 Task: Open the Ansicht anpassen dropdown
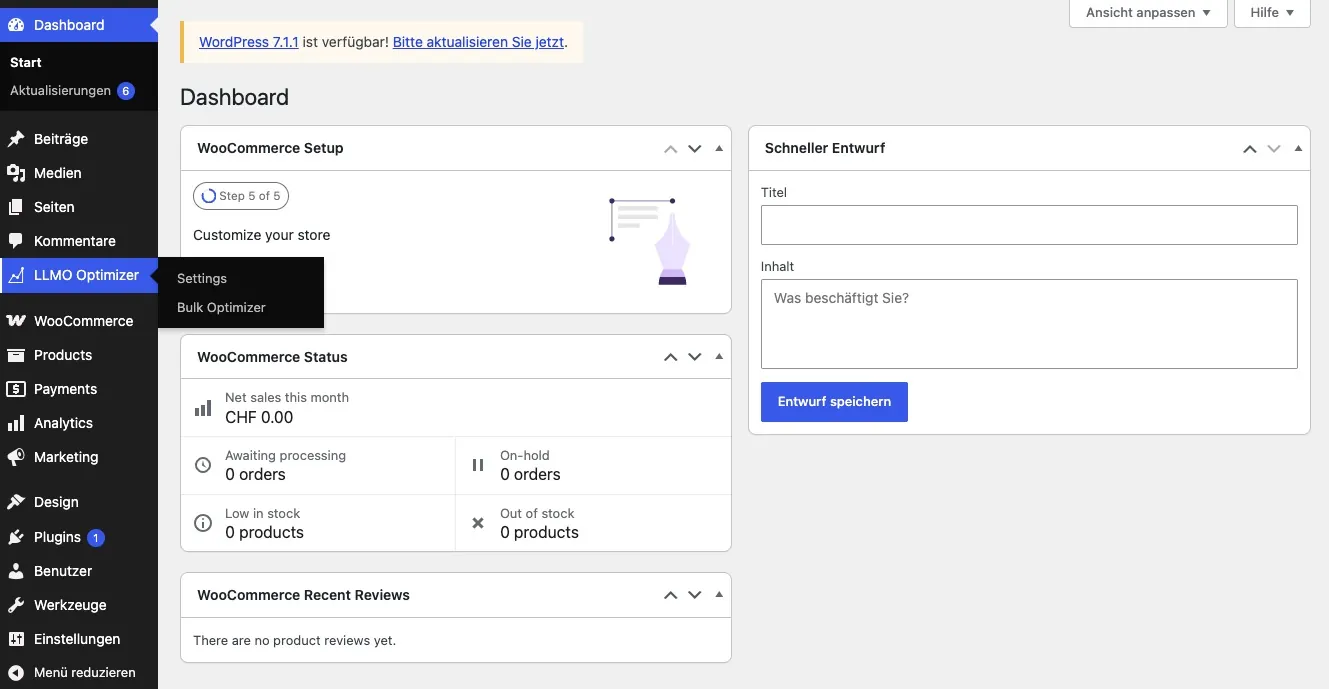pyautogui.click(x=1148, y=13)
